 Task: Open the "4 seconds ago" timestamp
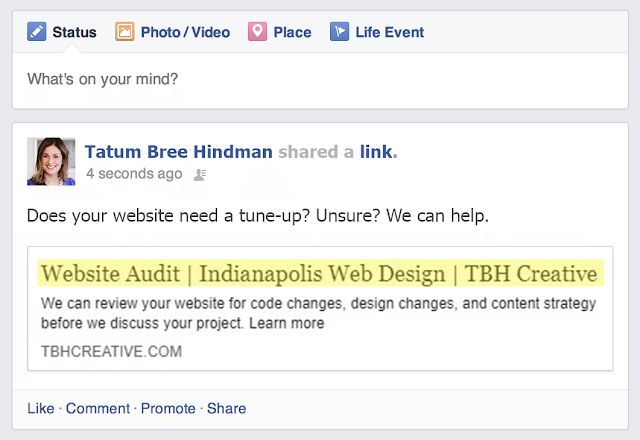click(x=134, y=174)
